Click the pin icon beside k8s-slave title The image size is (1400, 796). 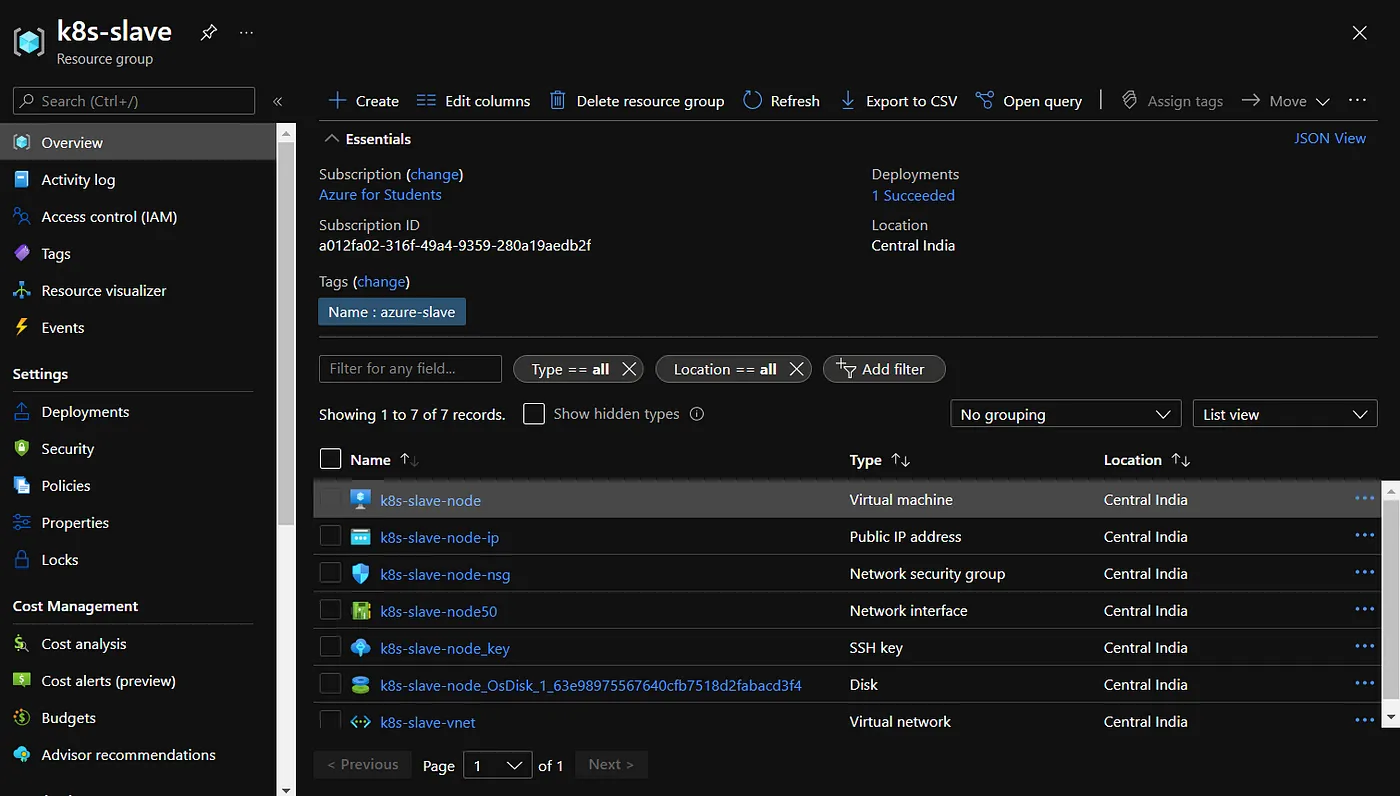208,33
